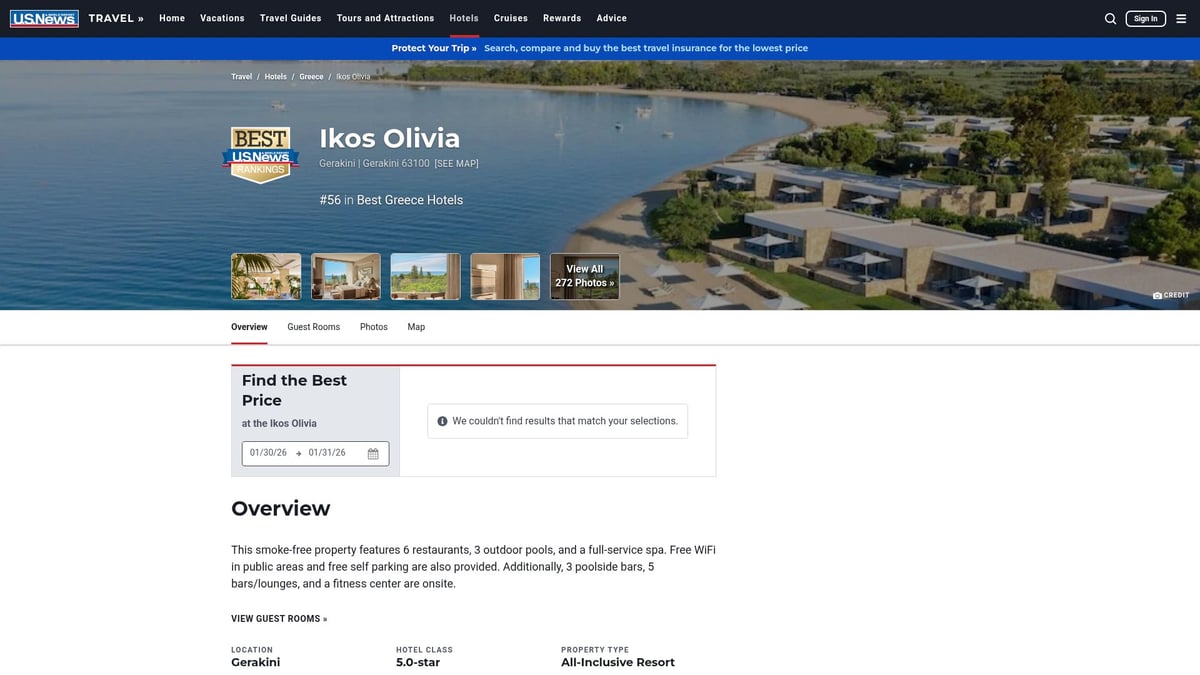Screen dimensions: 1200x675
Task: Open the Cruises section from the top navigation
Action: coord(510,17)
